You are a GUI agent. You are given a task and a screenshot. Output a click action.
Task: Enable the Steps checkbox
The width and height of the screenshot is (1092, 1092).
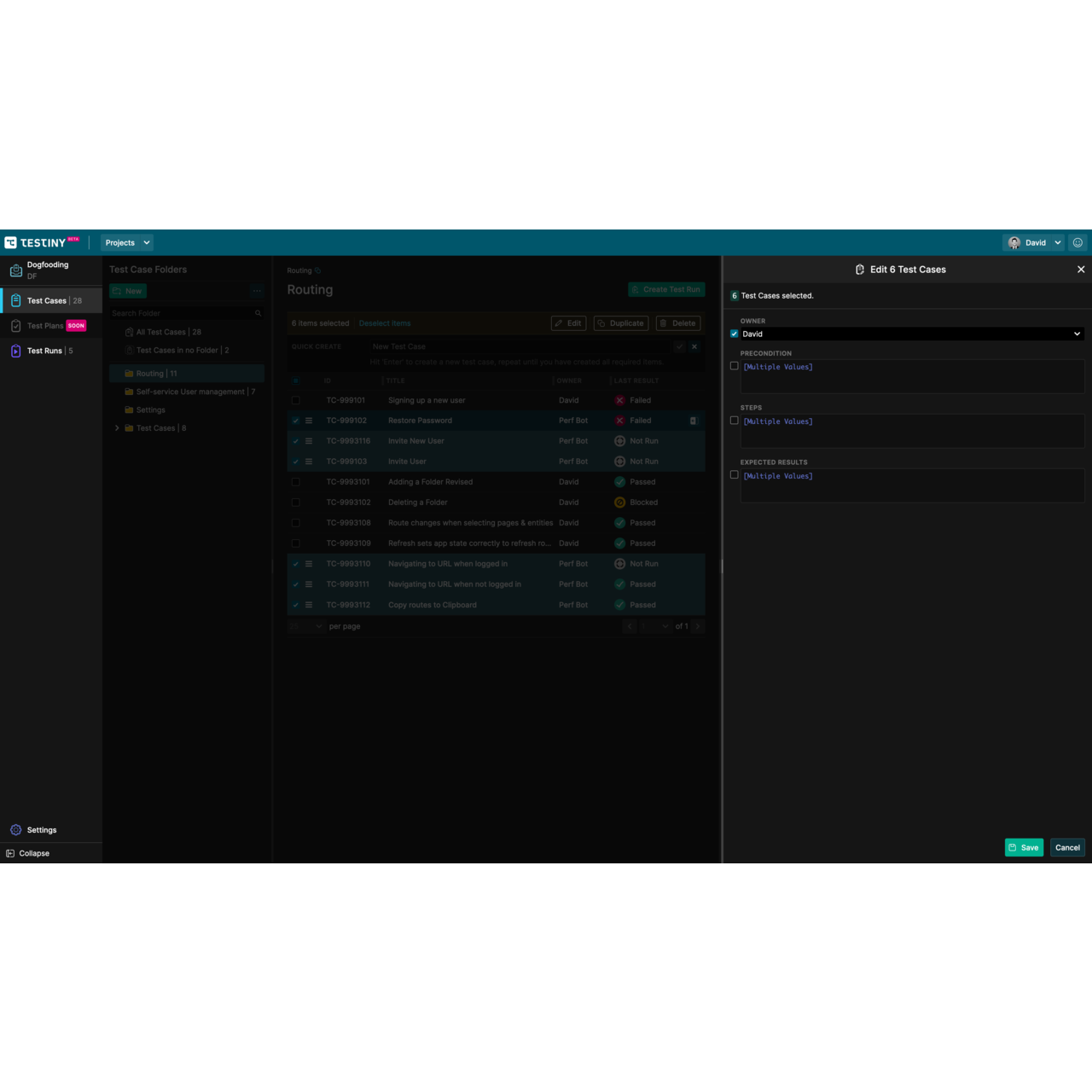(735, 421)
